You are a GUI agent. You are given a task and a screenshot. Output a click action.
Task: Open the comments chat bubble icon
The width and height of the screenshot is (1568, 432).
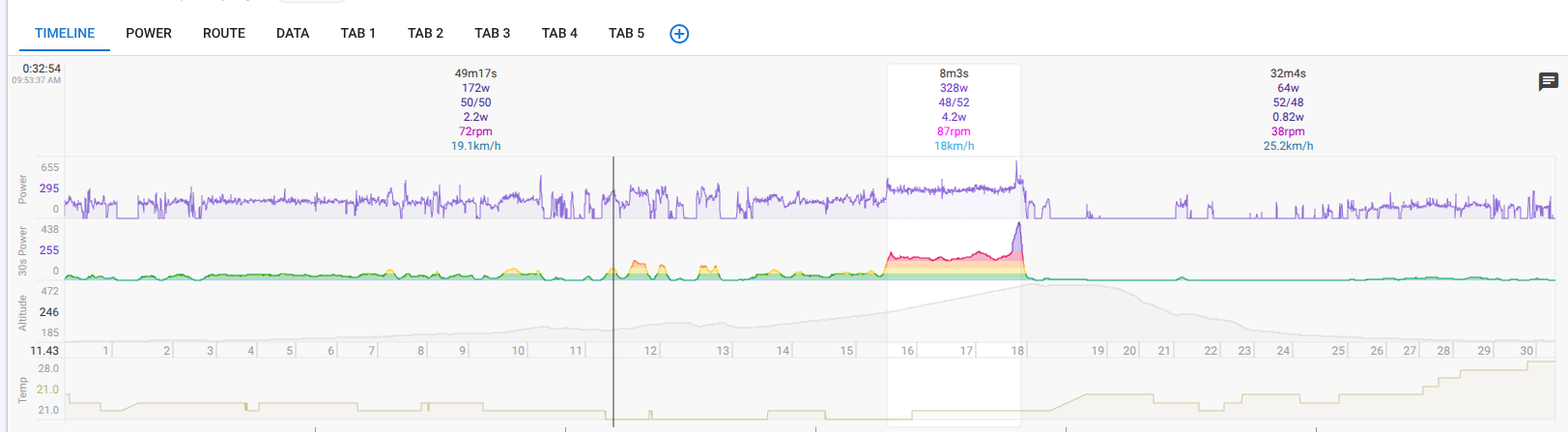(1548, 82)
